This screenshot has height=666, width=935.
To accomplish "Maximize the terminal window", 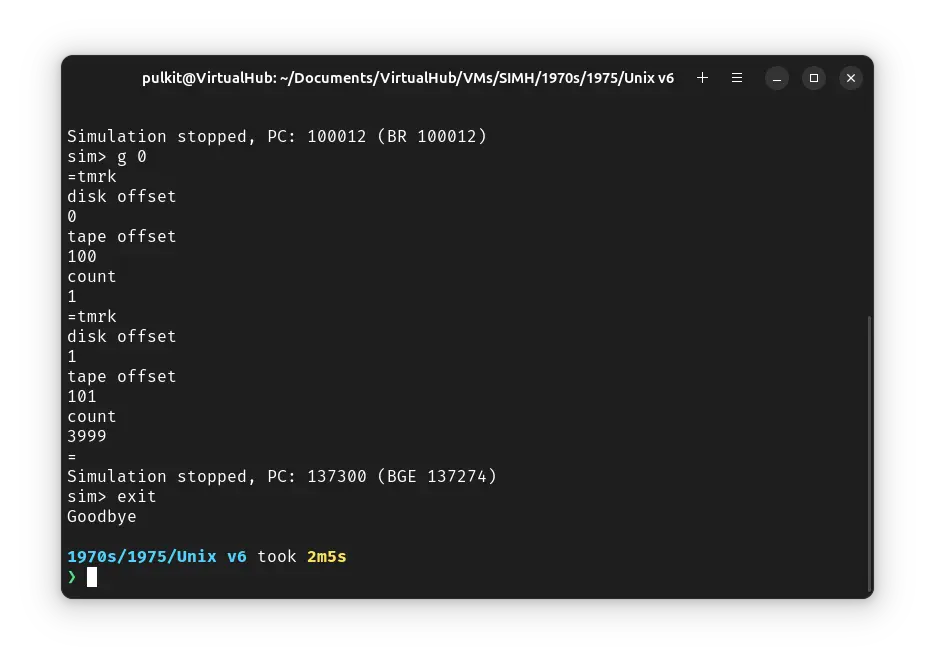I will 813,78.
